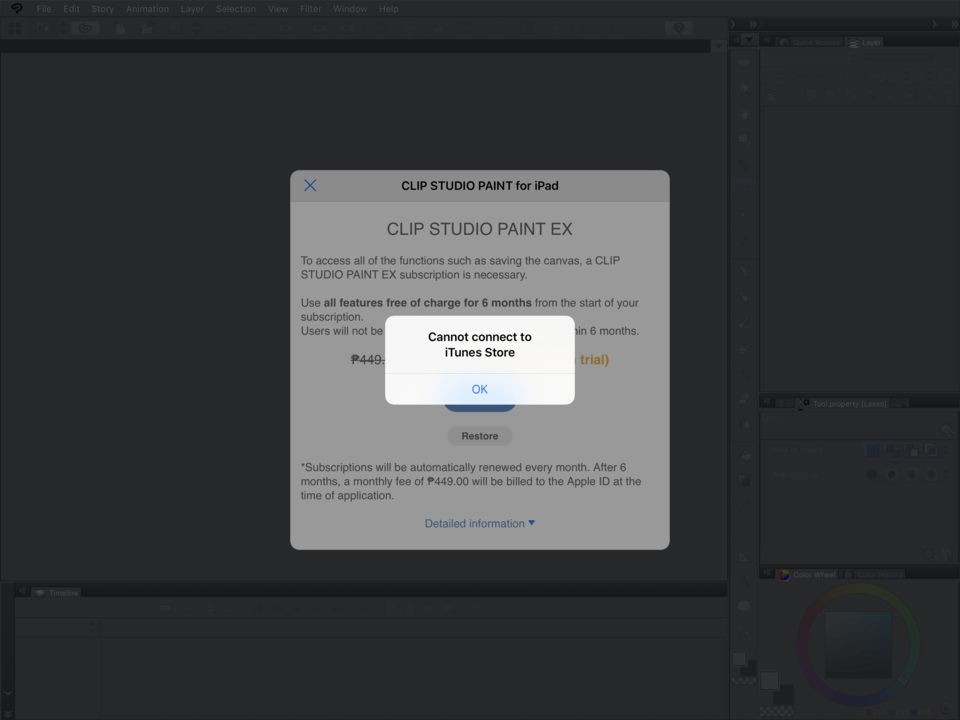Image resolution: width=960 pixels, height=720 pixels.
Task: Choose second How to create option
Action: pyautogui.click(x=891, y=450)
